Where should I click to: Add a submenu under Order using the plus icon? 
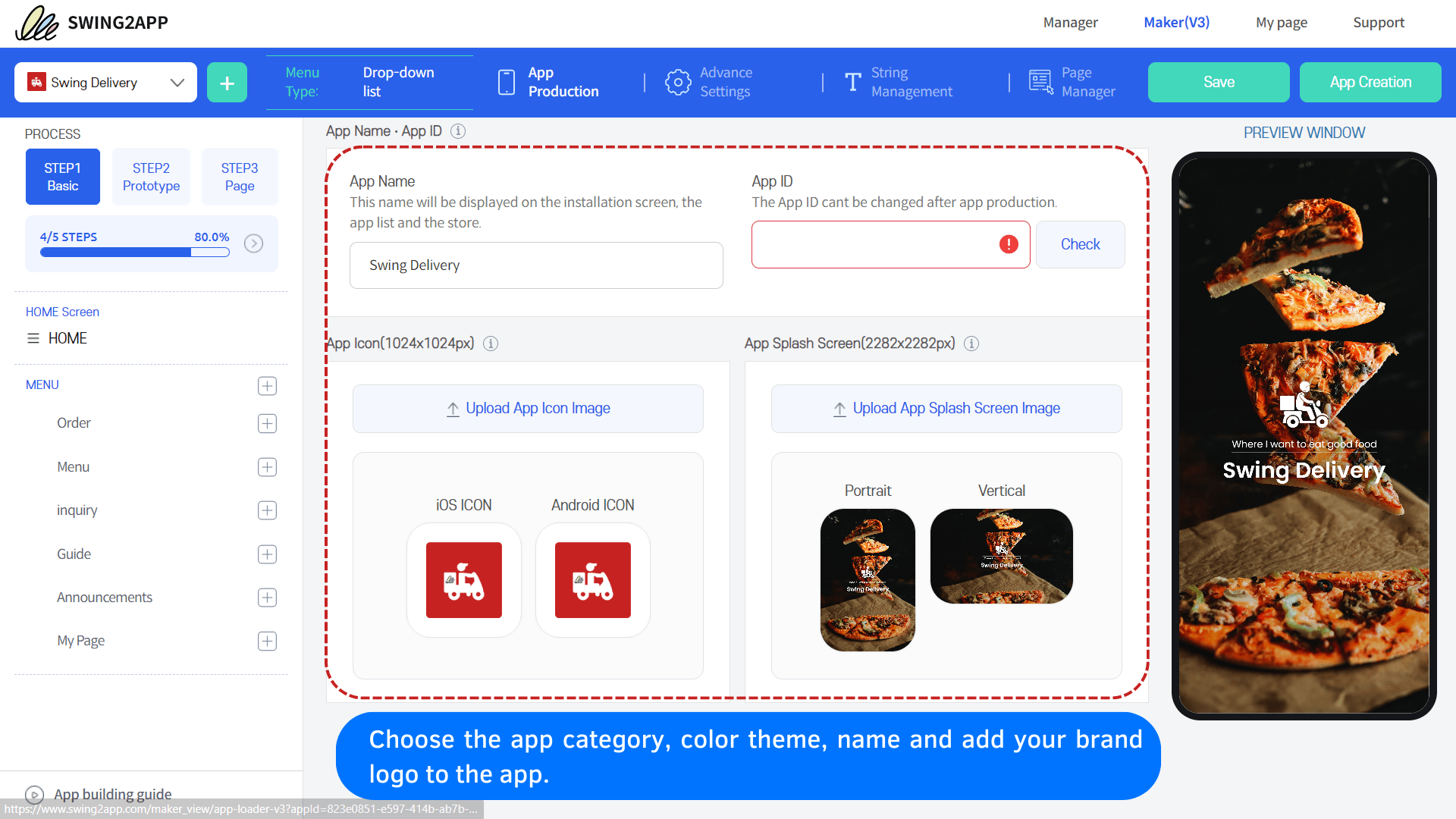pos(267,423)
